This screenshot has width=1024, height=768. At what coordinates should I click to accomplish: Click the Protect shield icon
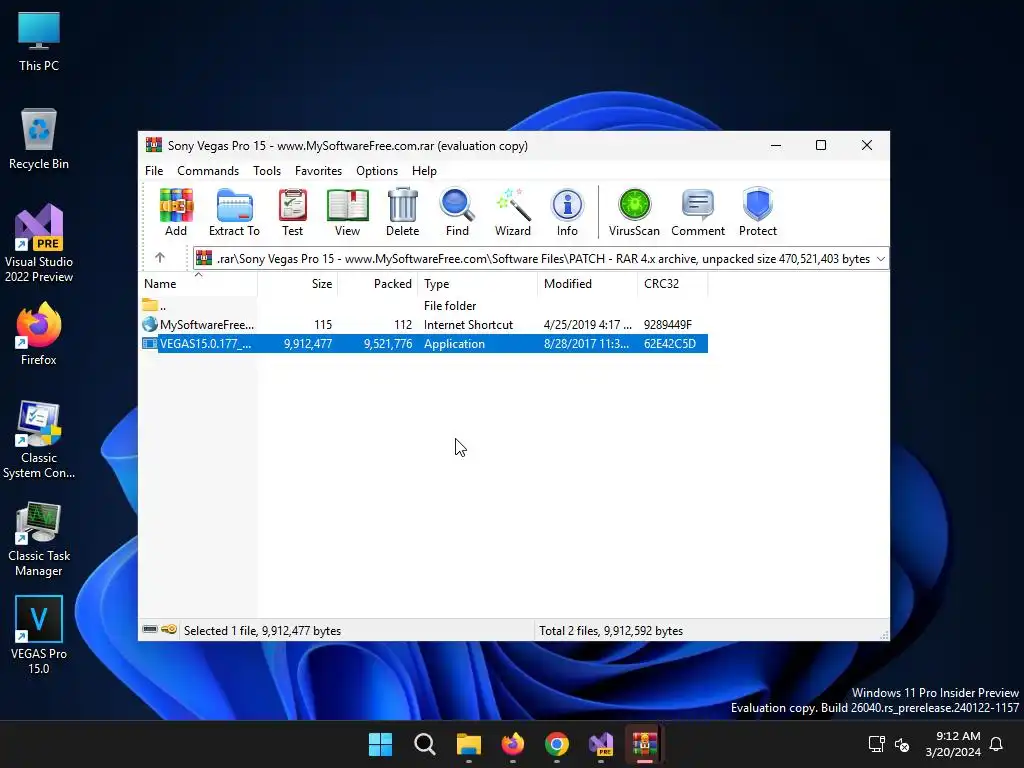[758, 212]
